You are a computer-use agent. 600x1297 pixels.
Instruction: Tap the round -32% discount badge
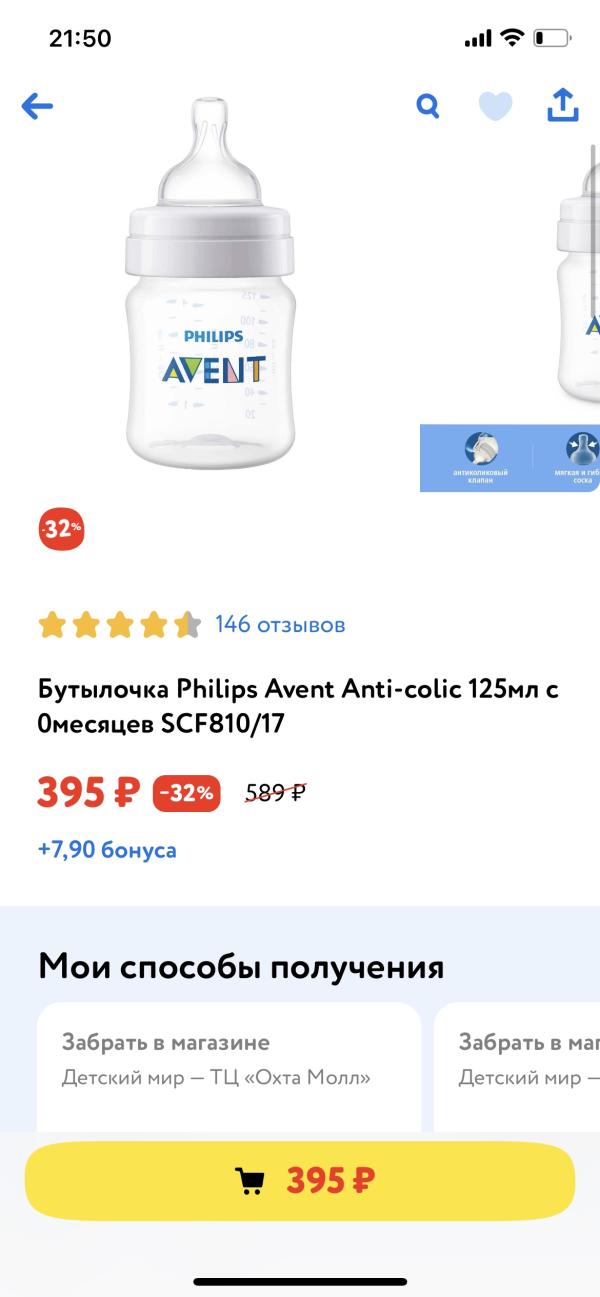click(x=61, y=530)
